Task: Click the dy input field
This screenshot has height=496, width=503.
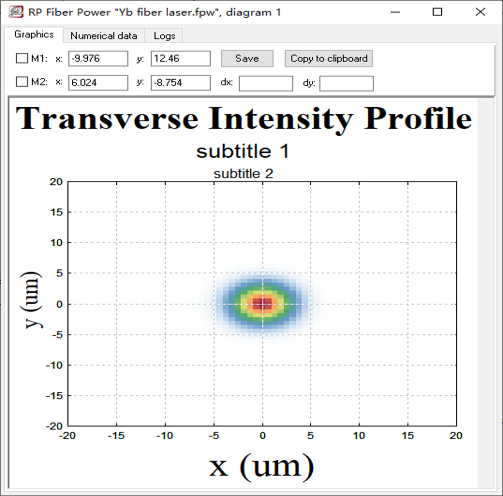Action: 346,83
